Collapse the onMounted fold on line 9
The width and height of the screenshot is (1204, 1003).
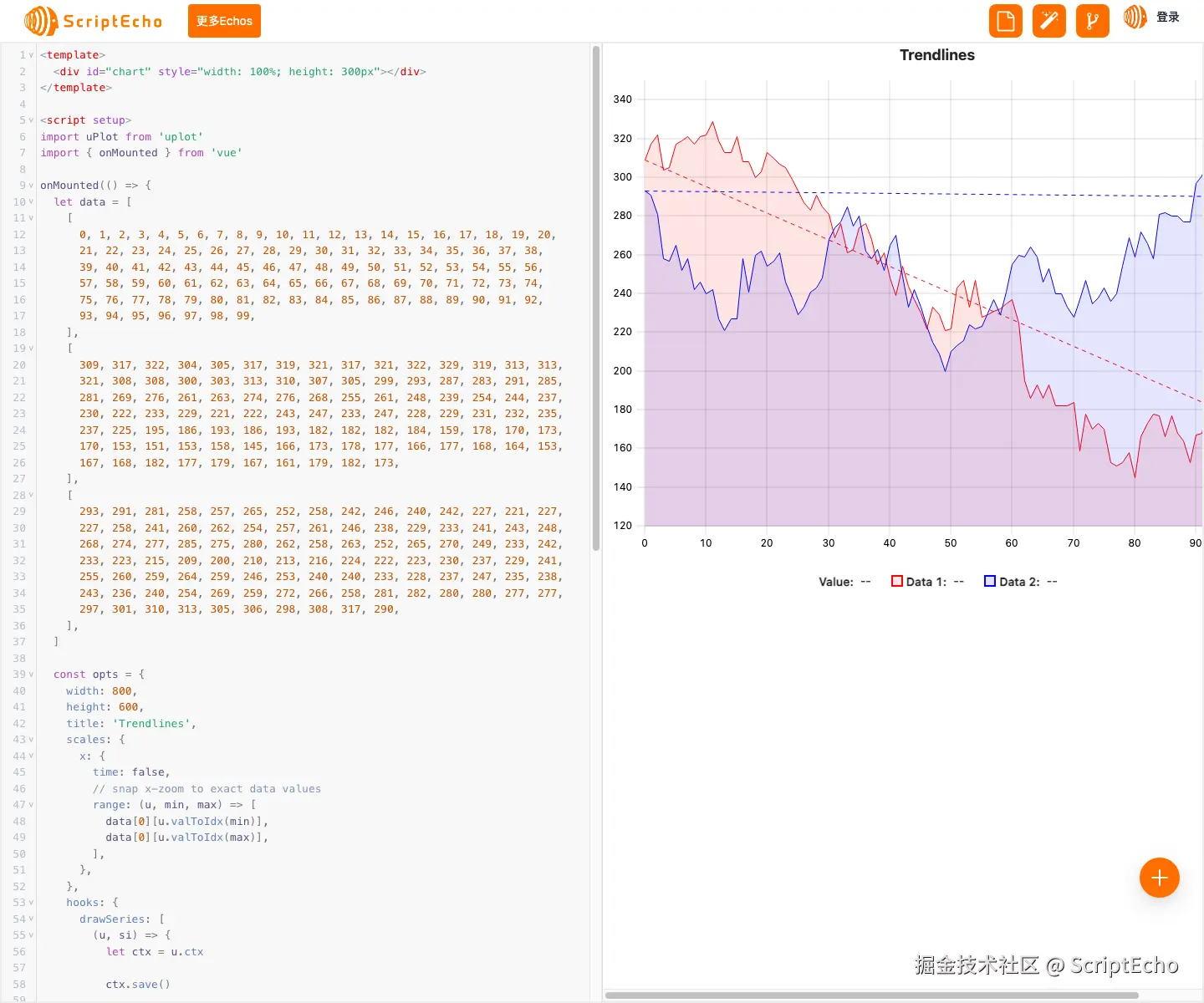[32, 186]
